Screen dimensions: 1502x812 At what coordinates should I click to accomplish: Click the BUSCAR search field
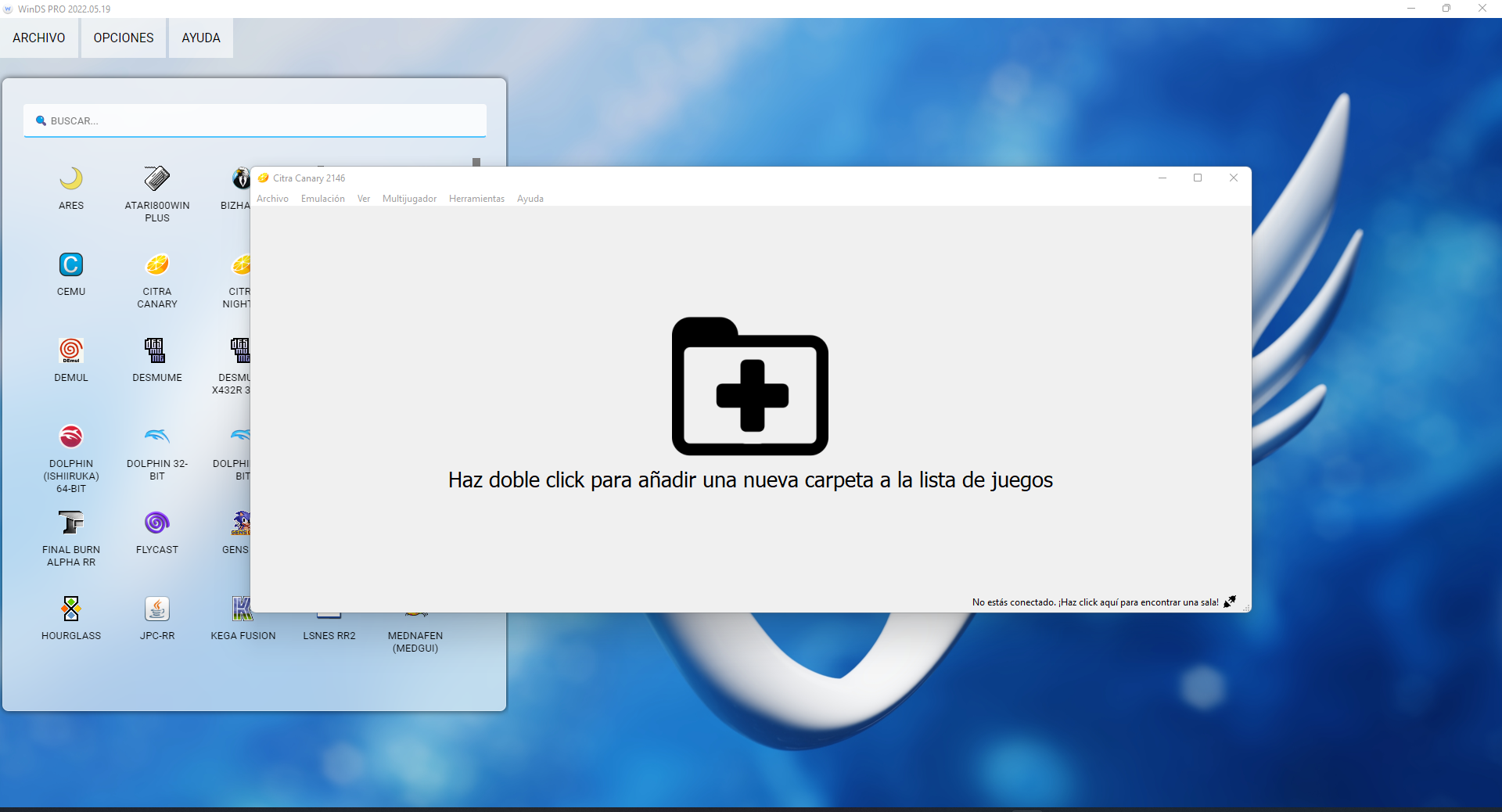point(255,120)
